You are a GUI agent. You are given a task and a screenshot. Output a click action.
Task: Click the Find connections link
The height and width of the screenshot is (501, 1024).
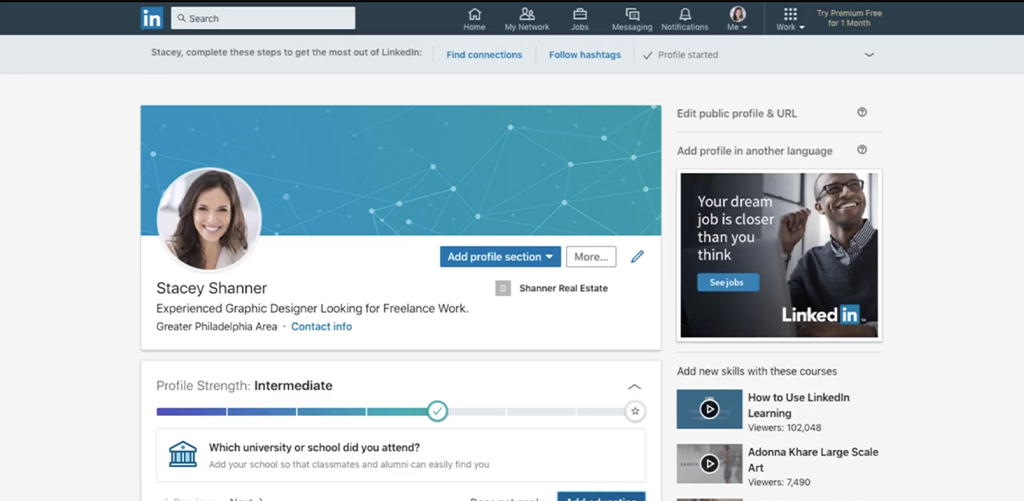point(484,55)
